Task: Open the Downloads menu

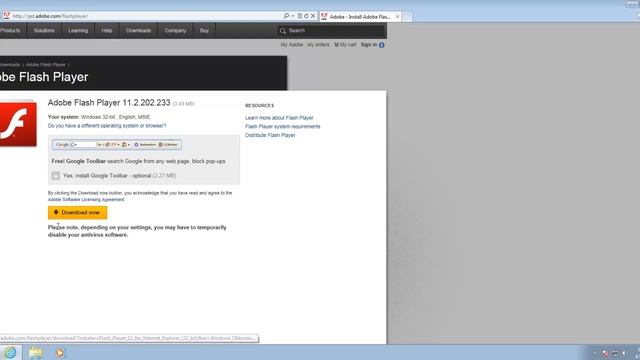Action: point(138,31)
